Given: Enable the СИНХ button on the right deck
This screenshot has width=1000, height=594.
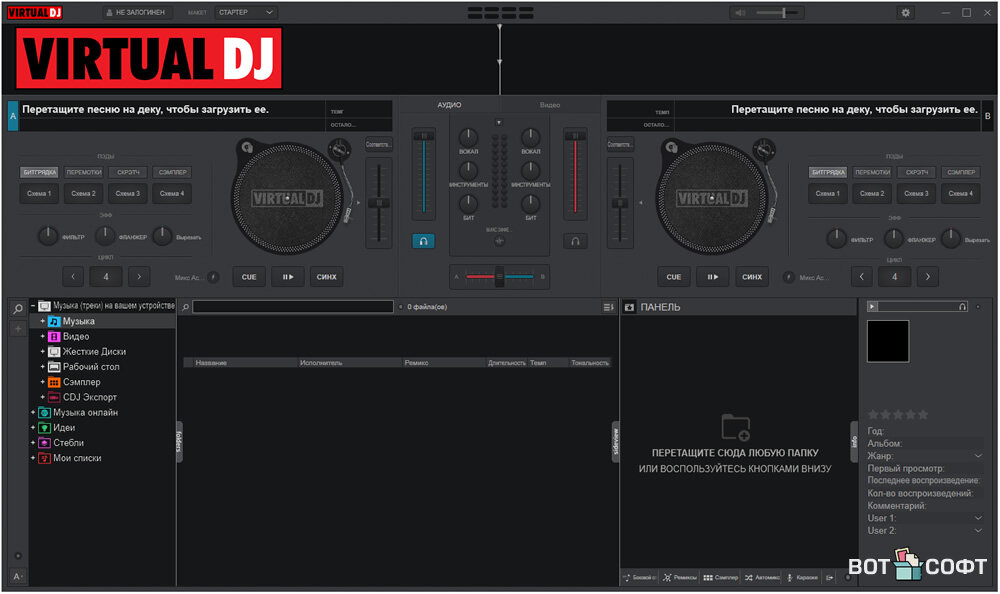Looking at the screenshot, I should click(753, 277).
